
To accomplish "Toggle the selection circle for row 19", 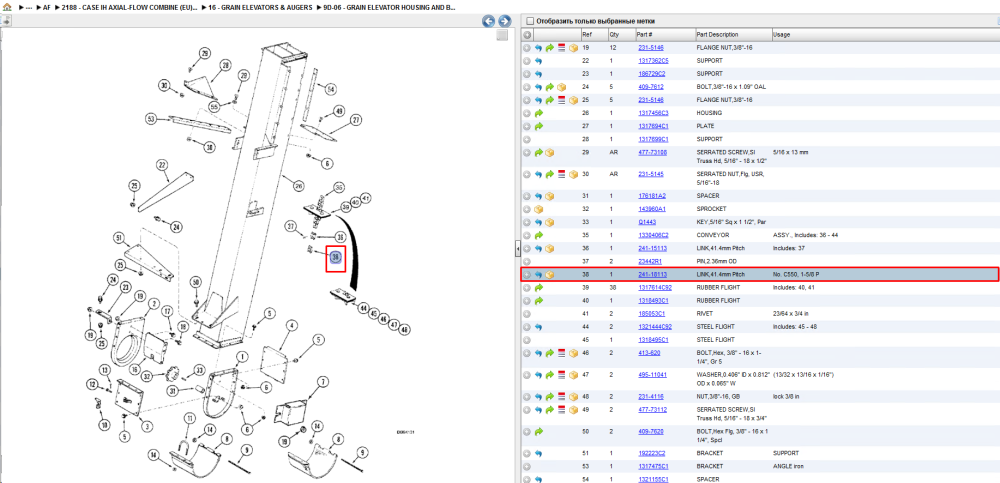I will tap(527, 48).
